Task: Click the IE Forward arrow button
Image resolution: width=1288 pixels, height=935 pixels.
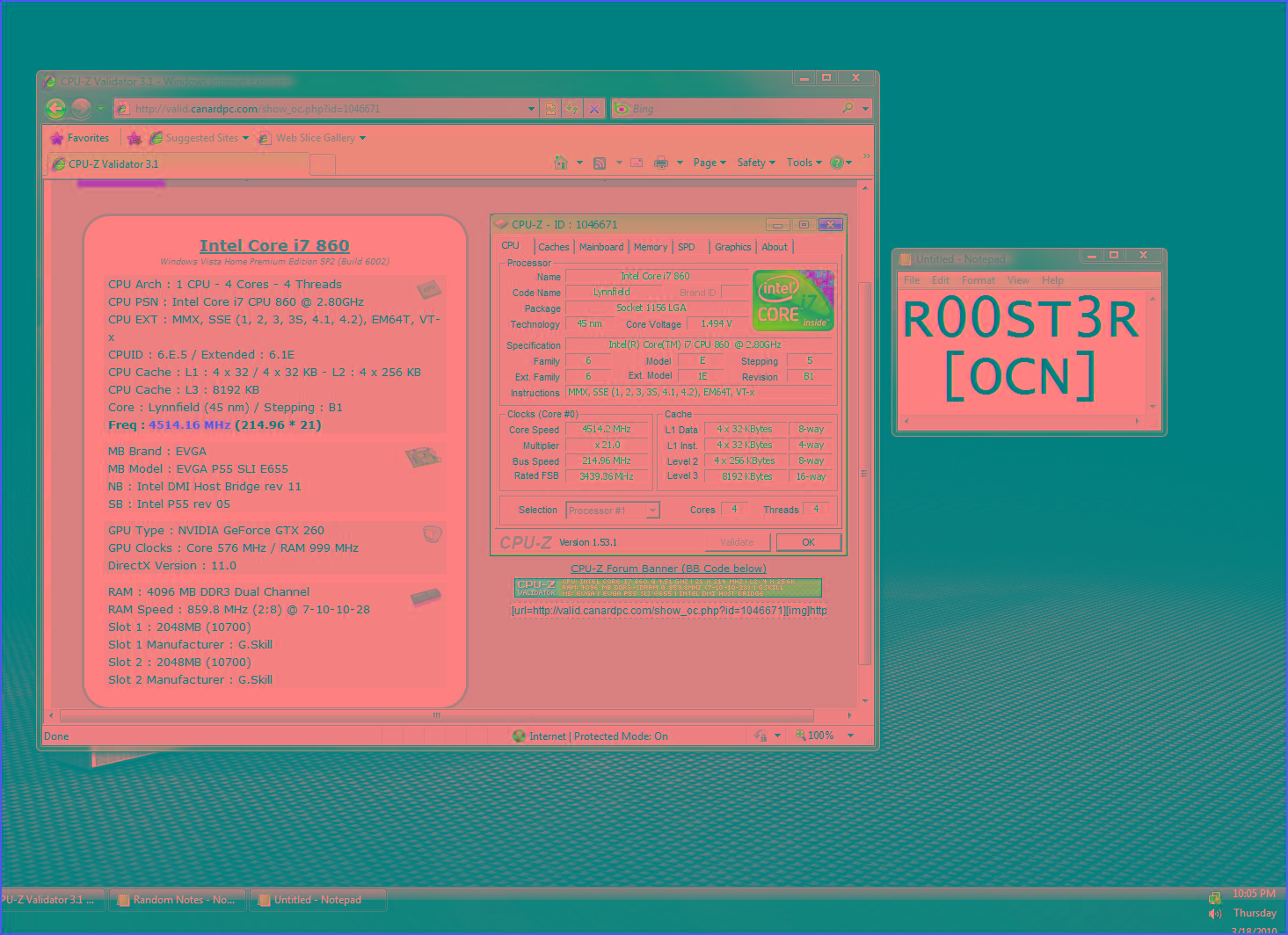Action: click(x=81, y=108)
